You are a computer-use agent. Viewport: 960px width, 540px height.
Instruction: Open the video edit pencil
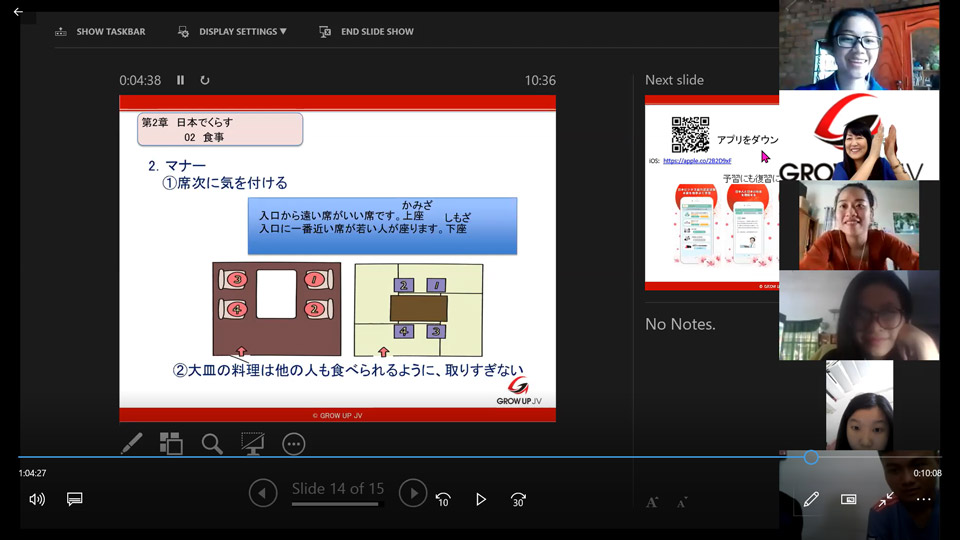[x=811, y=500]
